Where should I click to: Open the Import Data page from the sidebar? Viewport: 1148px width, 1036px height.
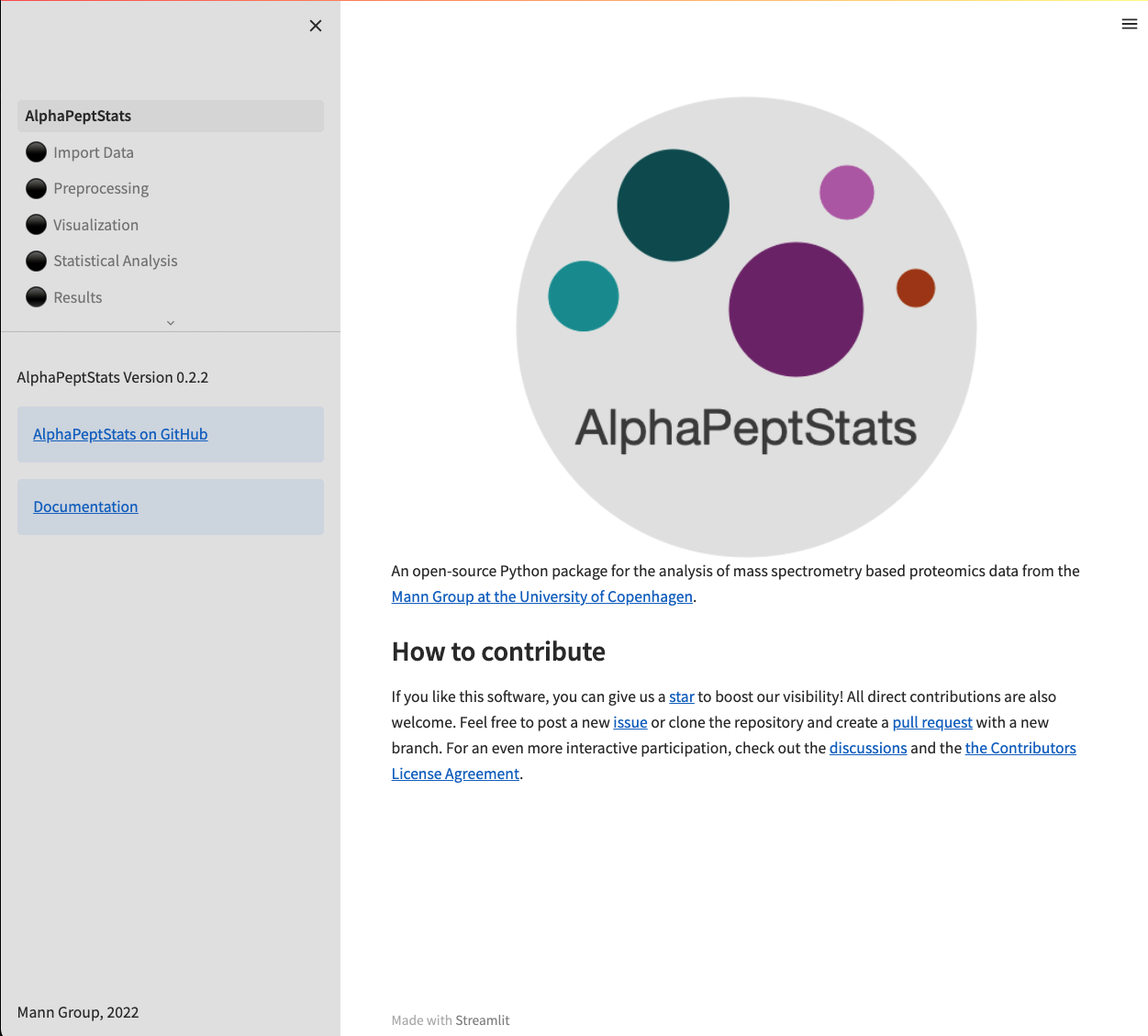(x=94, y=151)
